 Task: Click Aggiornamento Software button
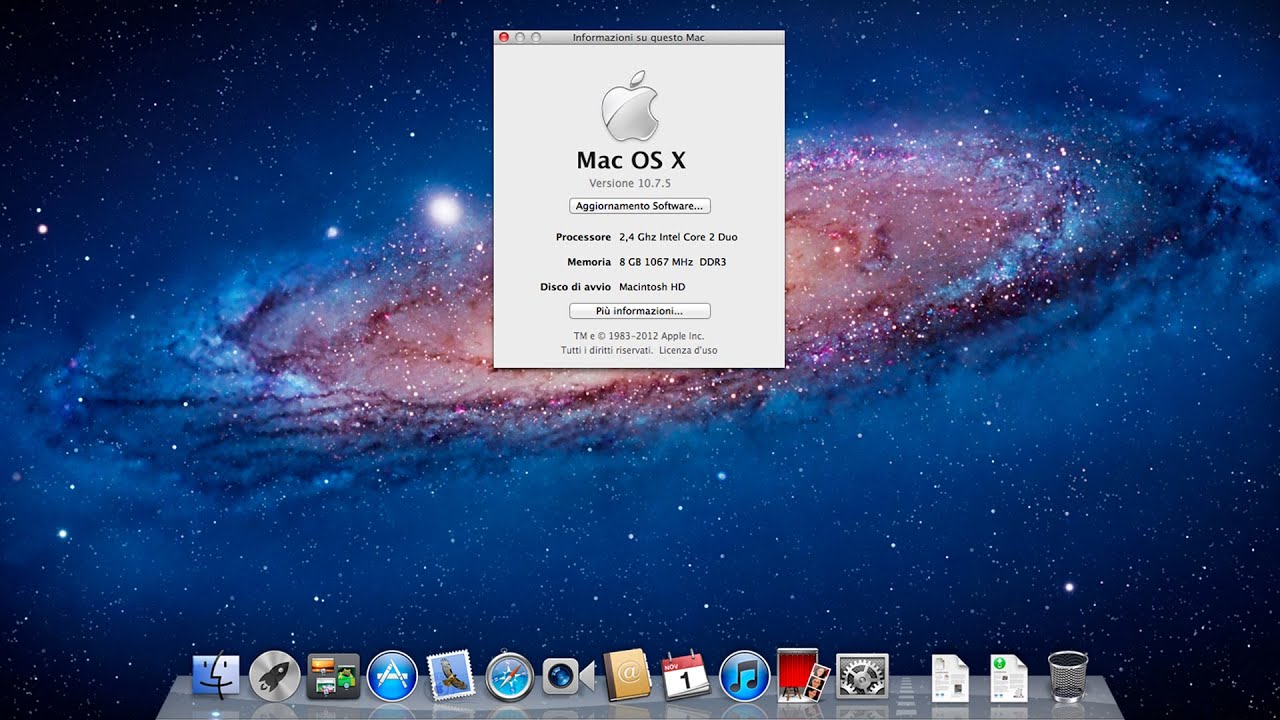click(x=639, y=206)
